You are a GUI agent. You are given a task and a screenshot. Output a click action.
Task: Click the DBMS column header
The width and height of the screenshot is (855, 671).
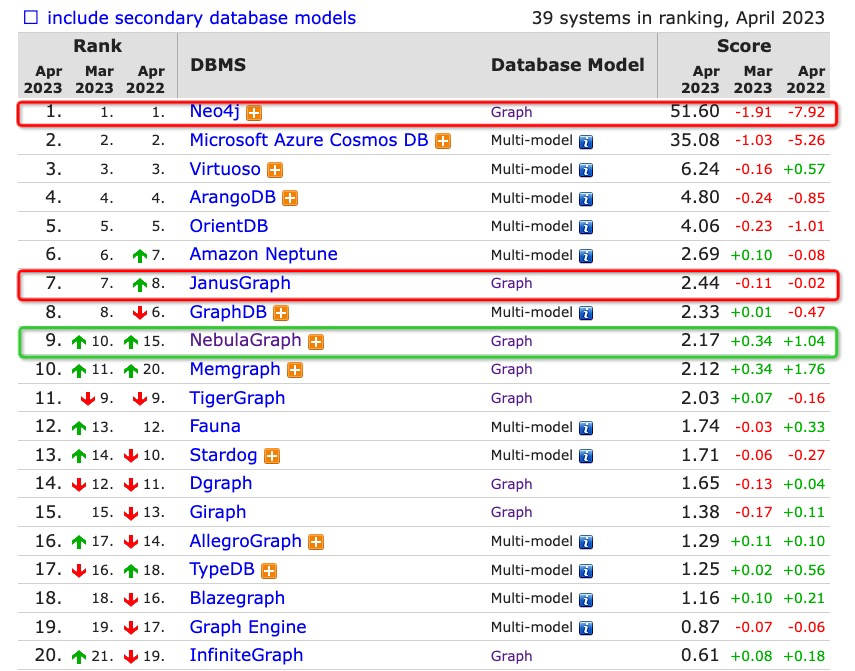(x=218, y=65)
